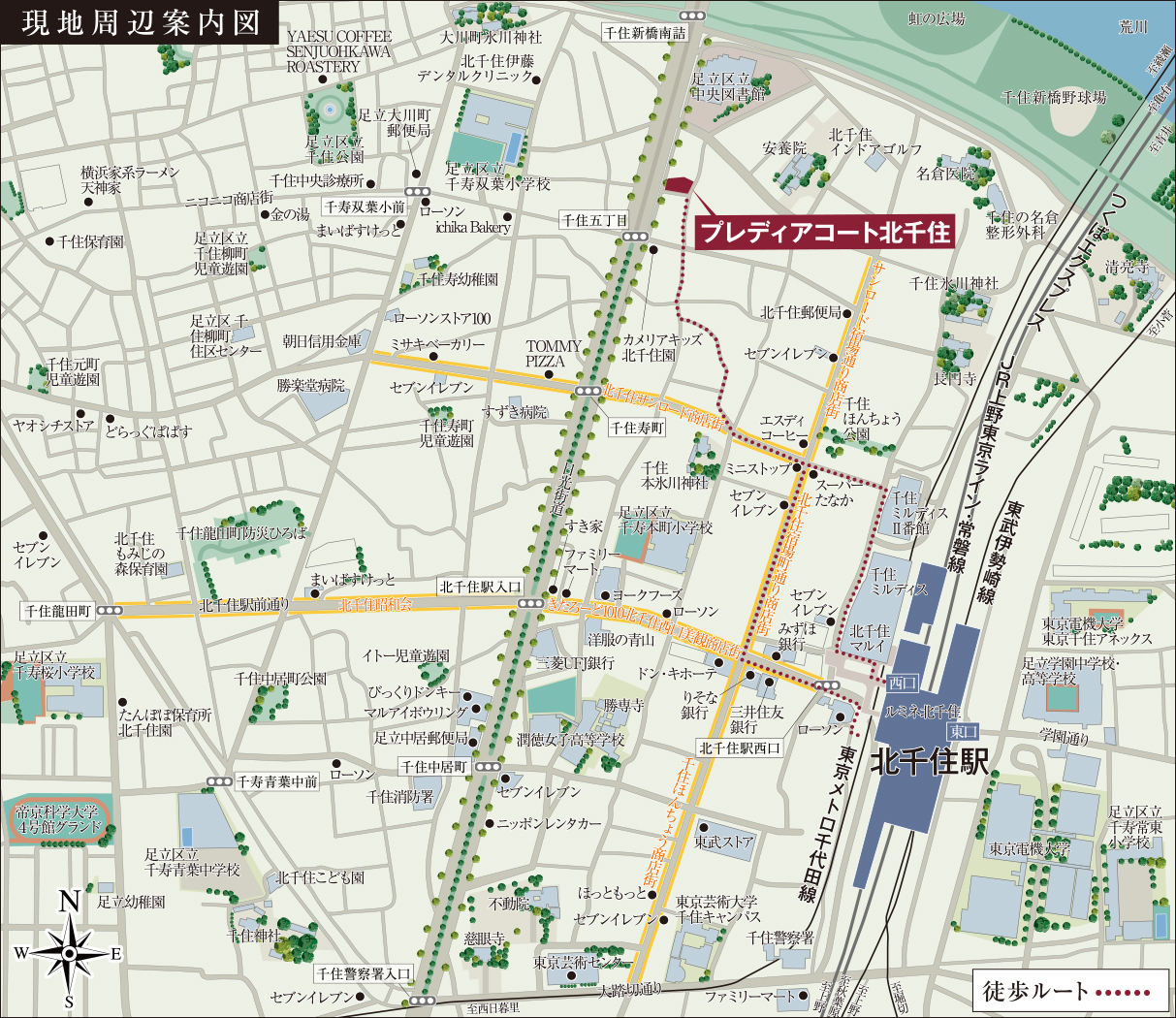
Task: Select the 北千住駅 station name
Action: [x=930, y=760]
